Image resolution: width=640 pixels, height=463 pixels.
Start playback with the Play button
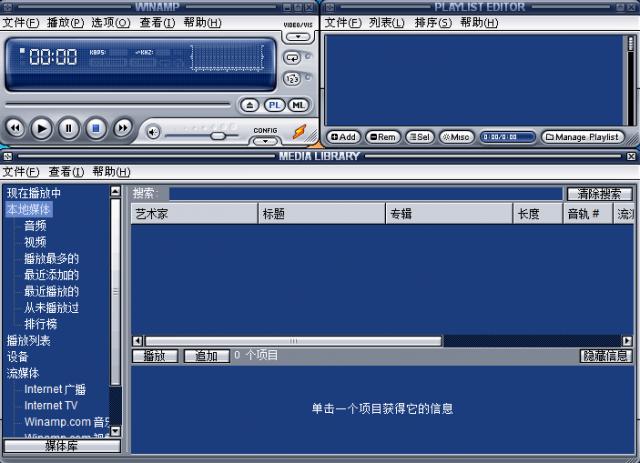42,129
